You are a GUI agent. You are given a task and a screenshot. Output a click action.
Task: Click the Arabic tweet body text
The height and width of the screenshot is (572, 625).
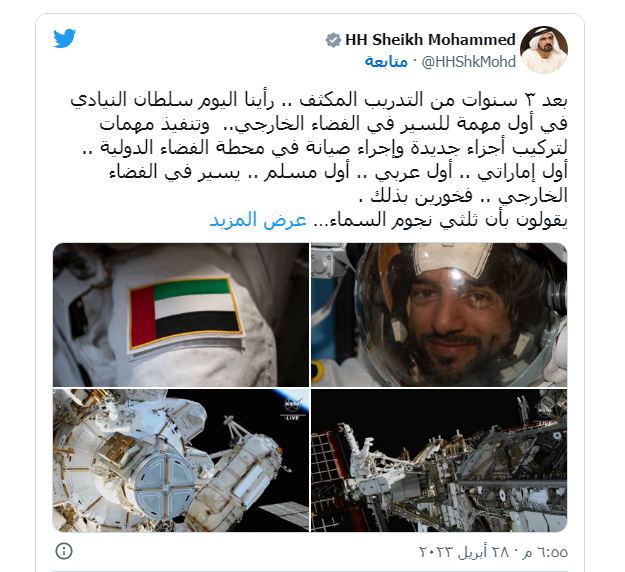point(319,159)
